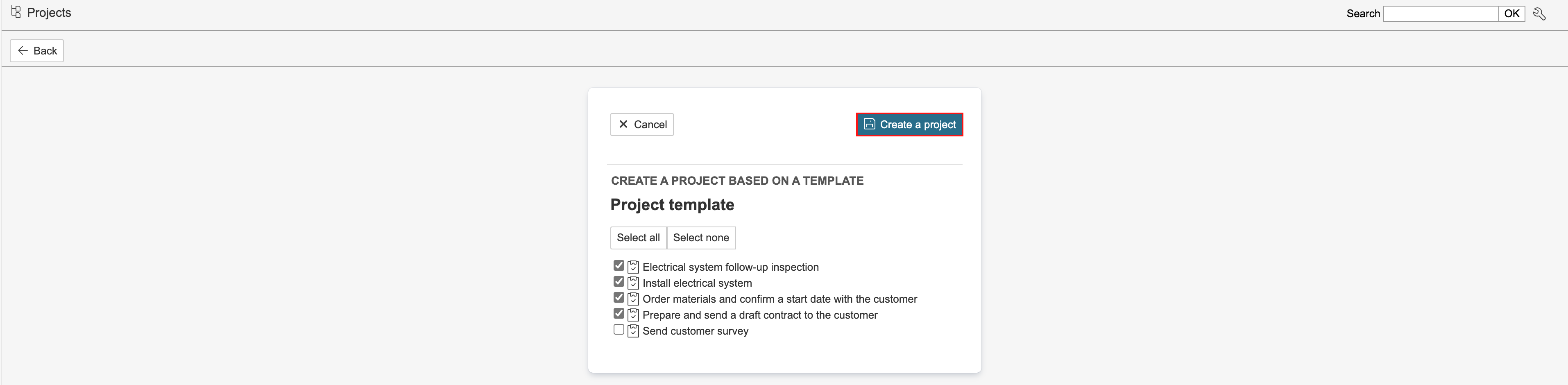Viewport: 1568px width, 385px height.
Task: Click task icon beside Electrical system follow-up inspection
Action: click(x=633, y=267)
